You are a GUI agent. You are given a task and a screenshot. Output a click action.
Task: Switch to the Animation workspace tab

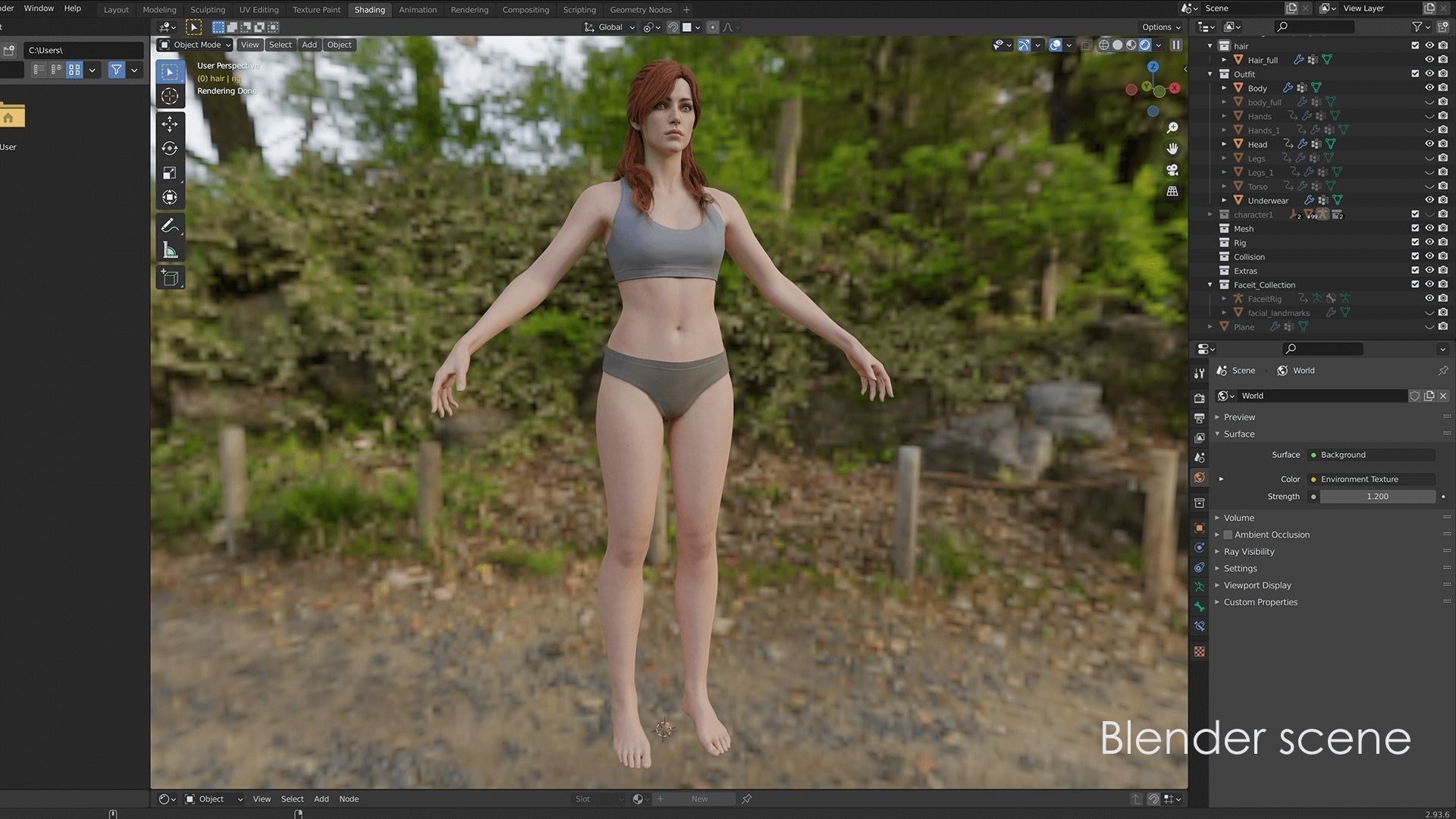417,10
